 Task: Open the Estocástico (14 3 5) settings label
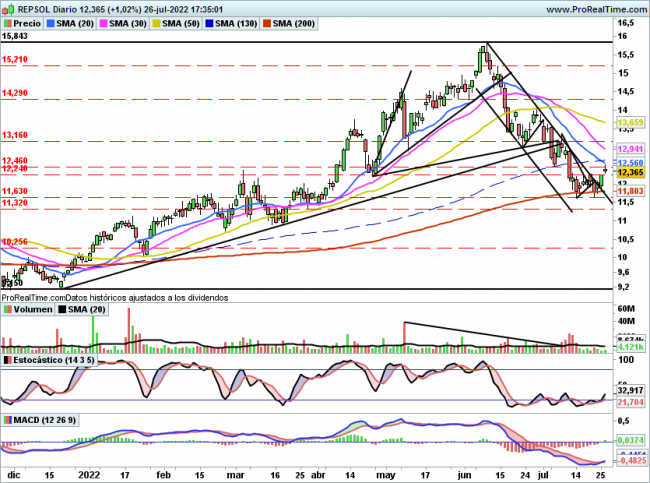point(49,360)
